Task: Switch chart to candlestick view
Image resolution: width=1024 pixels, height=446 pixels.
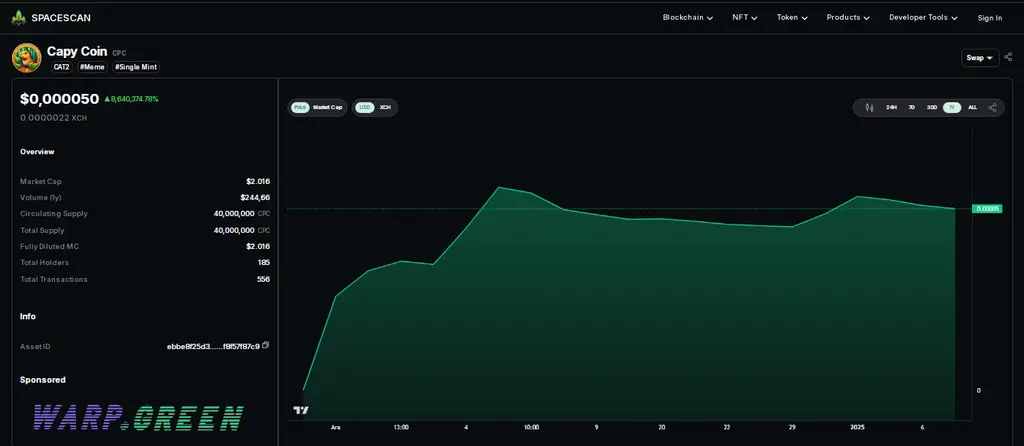Action: [869, 108]
